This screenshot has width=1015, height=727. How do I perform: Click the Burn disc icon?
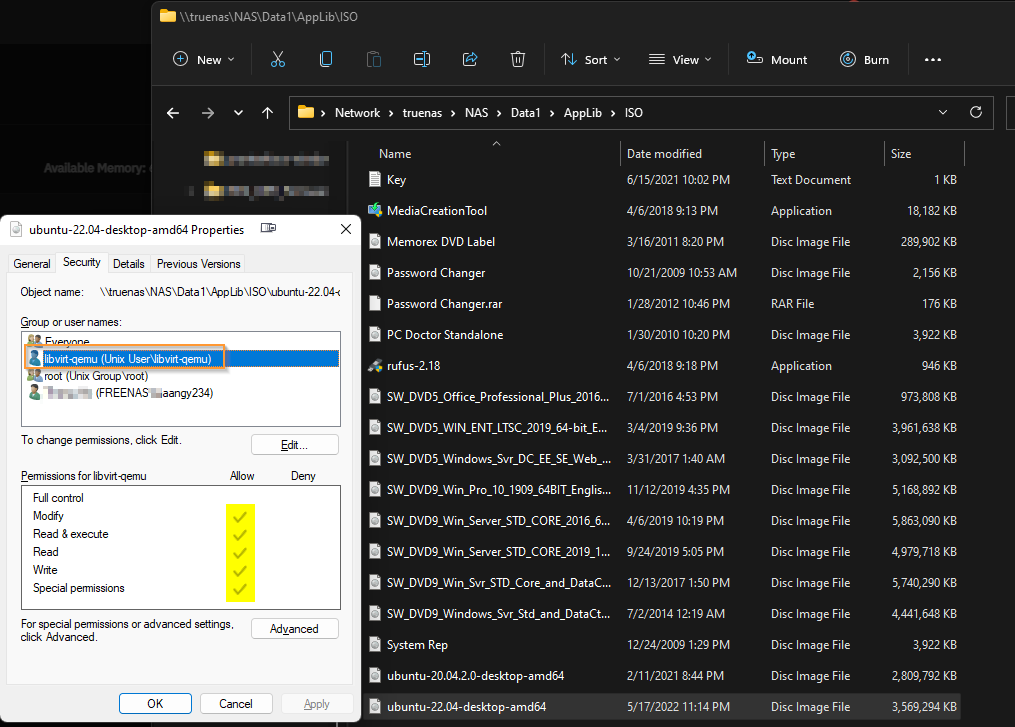[x=848, y=60]
